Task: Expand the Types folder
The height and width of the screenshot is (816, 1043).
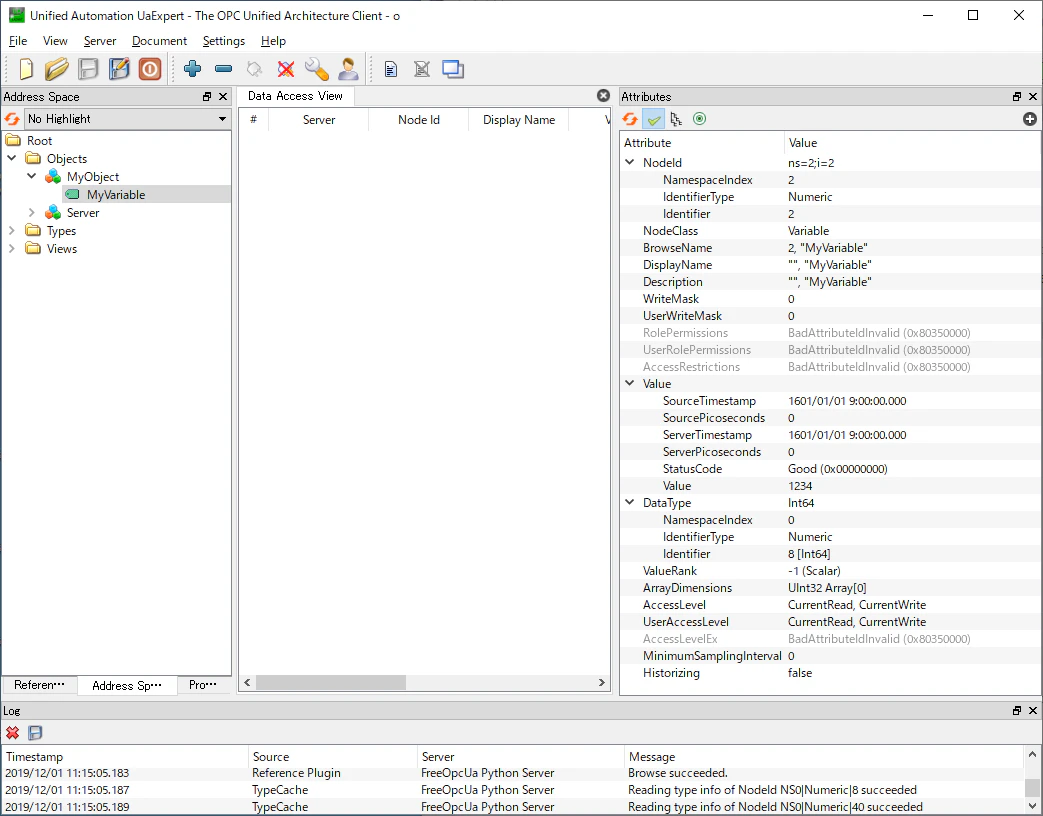Action: [x=12, y=230]
